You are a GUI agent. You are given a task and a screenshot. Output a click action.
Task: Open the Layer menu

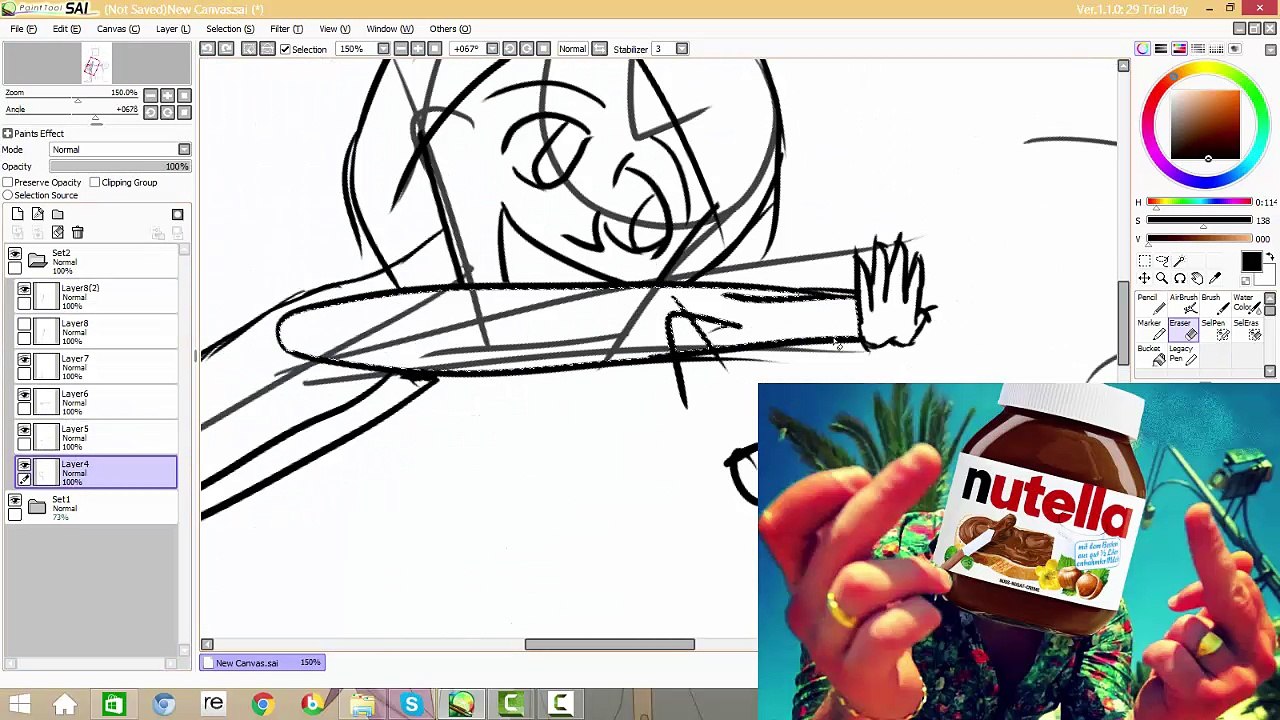[173, 29]
